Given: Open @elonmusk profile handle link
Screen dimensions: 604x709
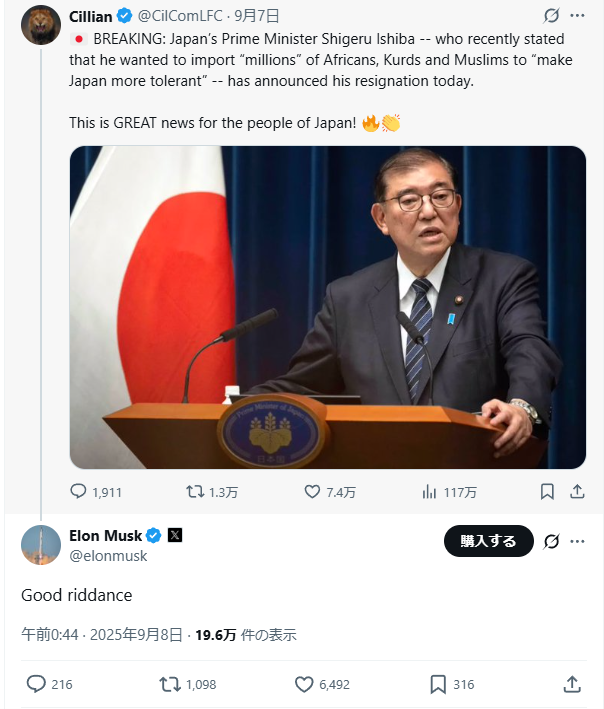Looking at the screenshot, I should point(108,556).
